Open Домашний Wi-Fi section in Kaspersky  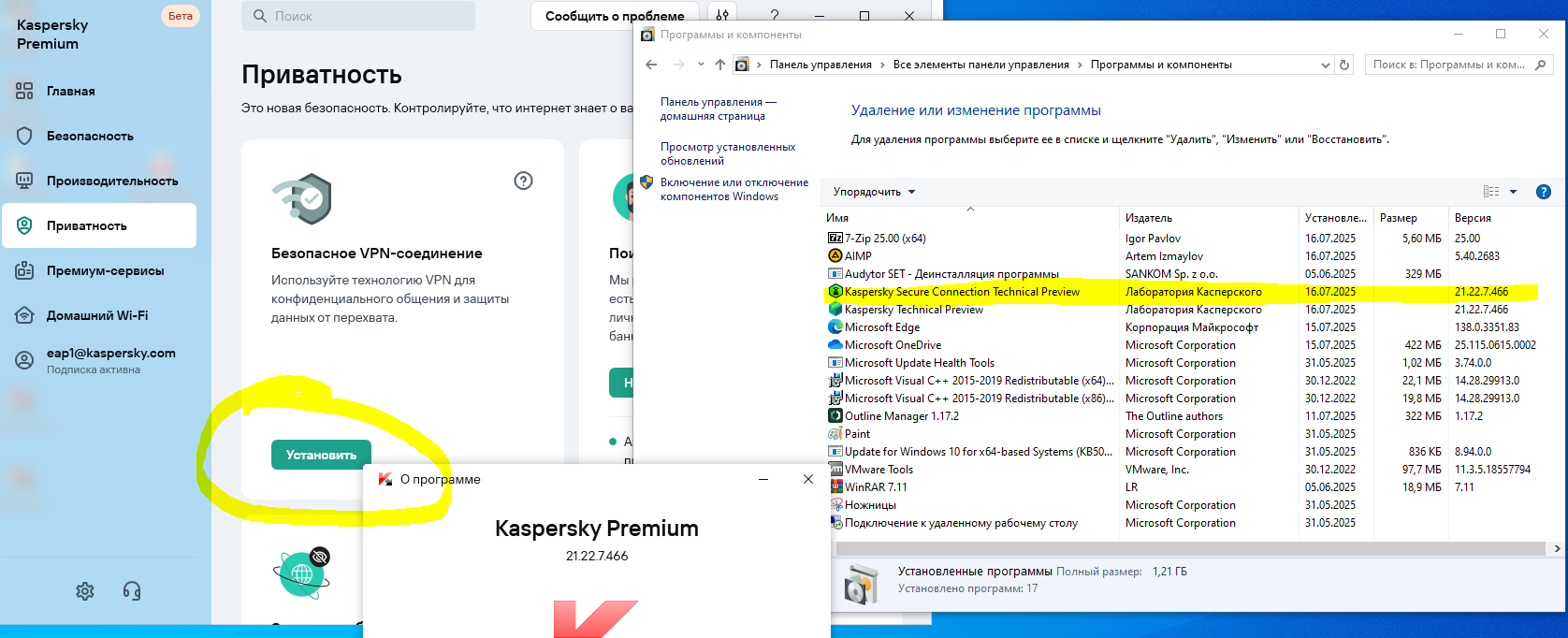(x=99, y=315)
